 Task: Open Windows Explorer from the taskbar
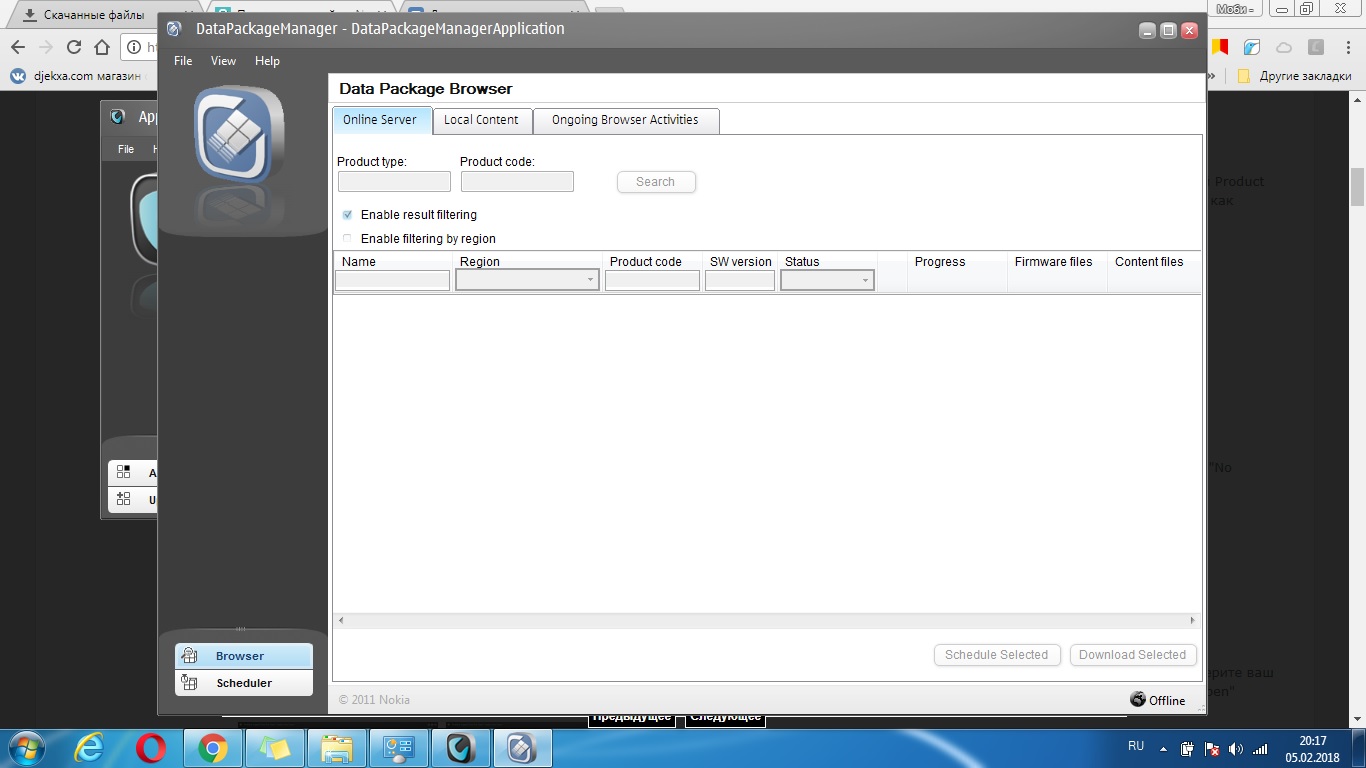pos(336,747)
